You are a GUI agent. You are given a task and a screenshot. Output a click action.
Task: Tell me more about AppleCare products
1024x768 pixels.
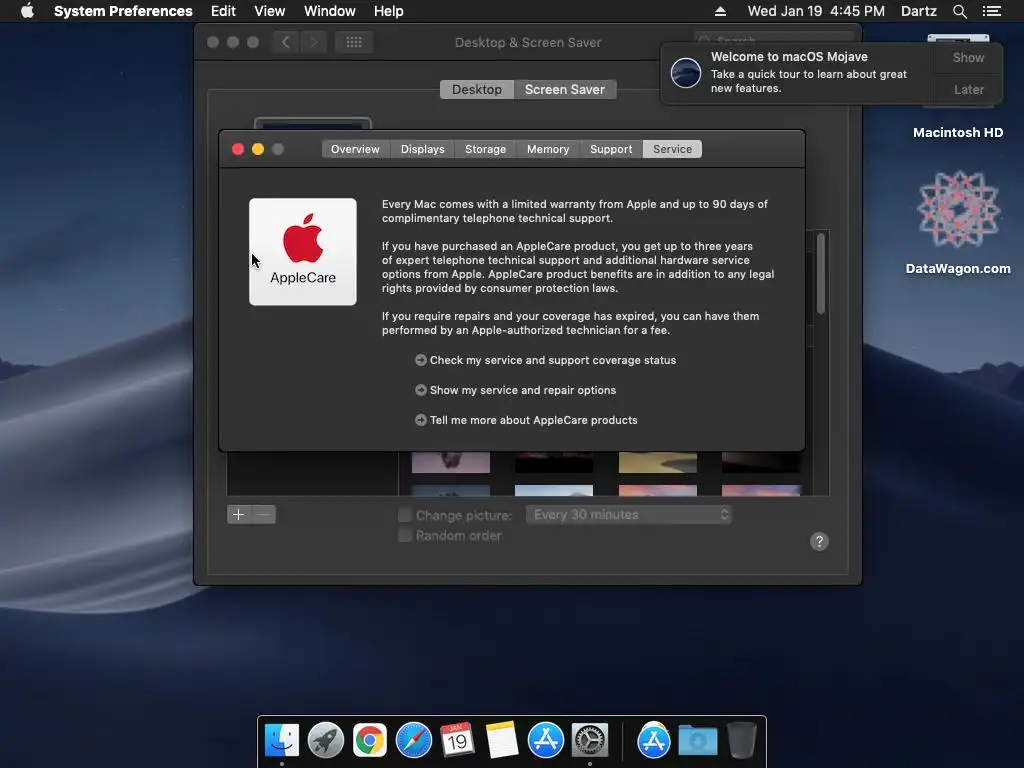534,420
